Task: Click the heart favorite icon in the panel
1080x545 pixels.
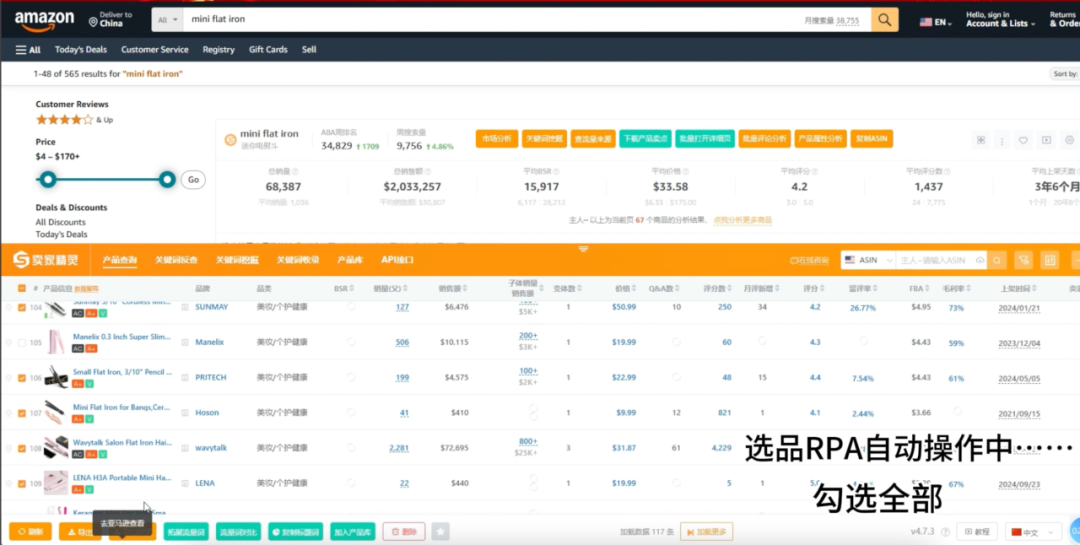Action: [x=1024, y=140]
